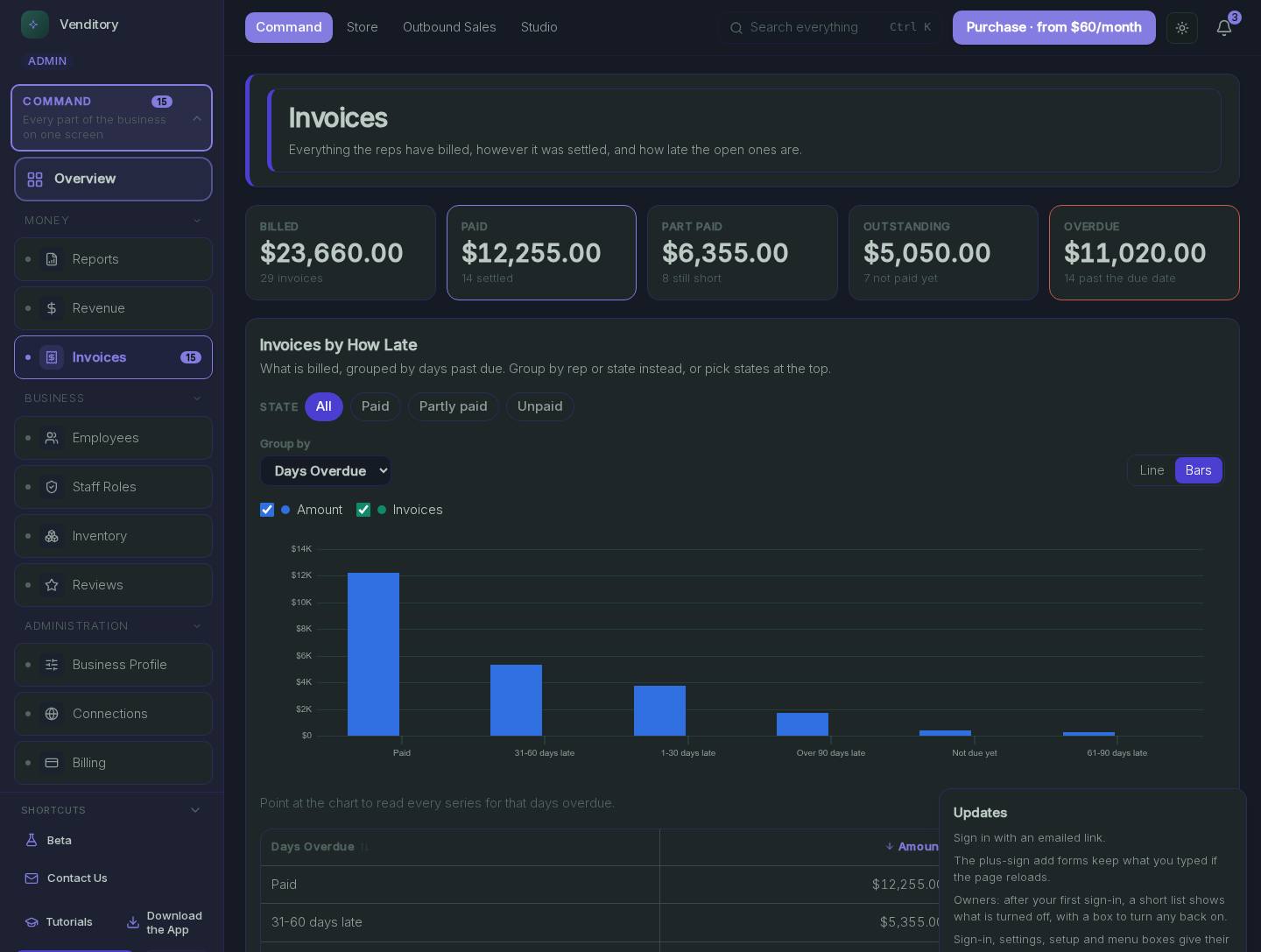Click the '$12,255.00' table cell in Paid row
1261x952 pixels.
point(907,885)
